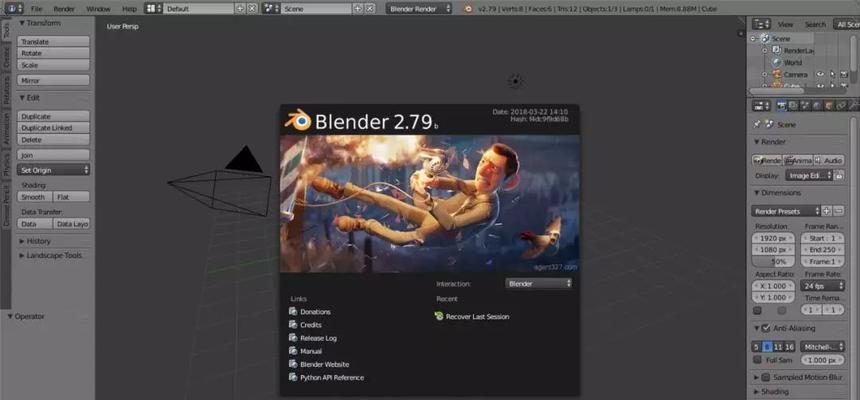
Task: Select 5 anti-aliasing samples
Action: pyautogui.click(x=756, y=347)
